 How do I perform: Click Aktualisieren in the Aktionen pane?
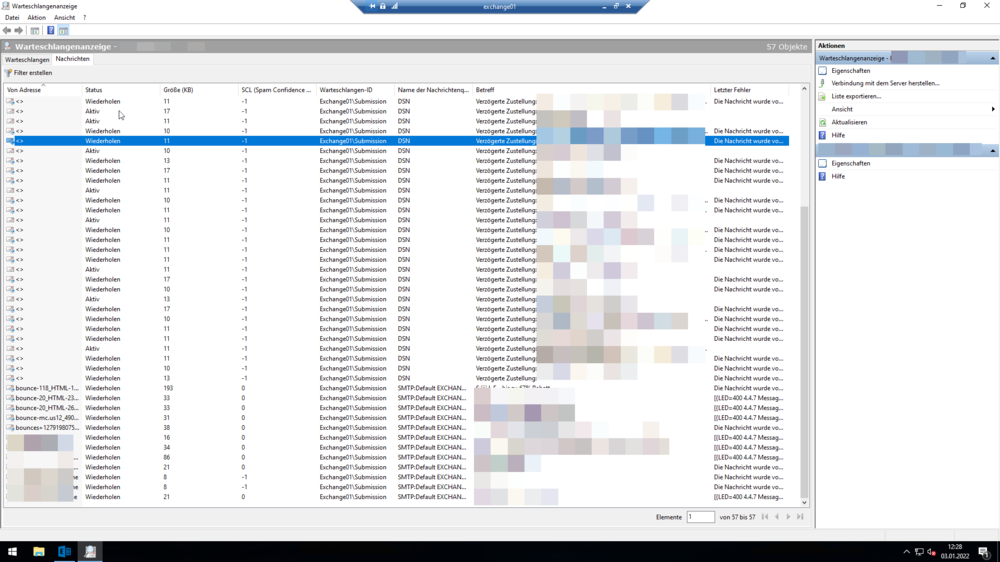click(x=849, y=122)
